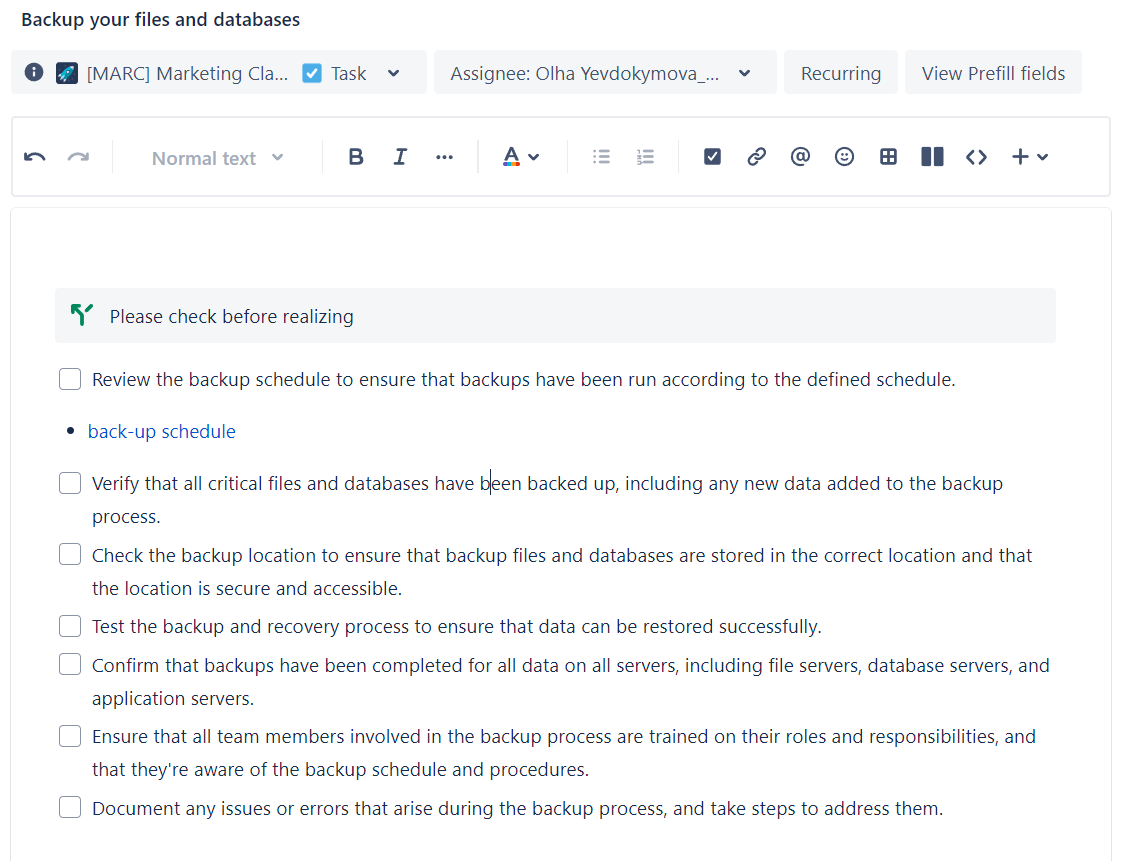Viewport: 1125px width, 861px height.
Task: Toggle italic formatting
Action: tap(400, 156)
